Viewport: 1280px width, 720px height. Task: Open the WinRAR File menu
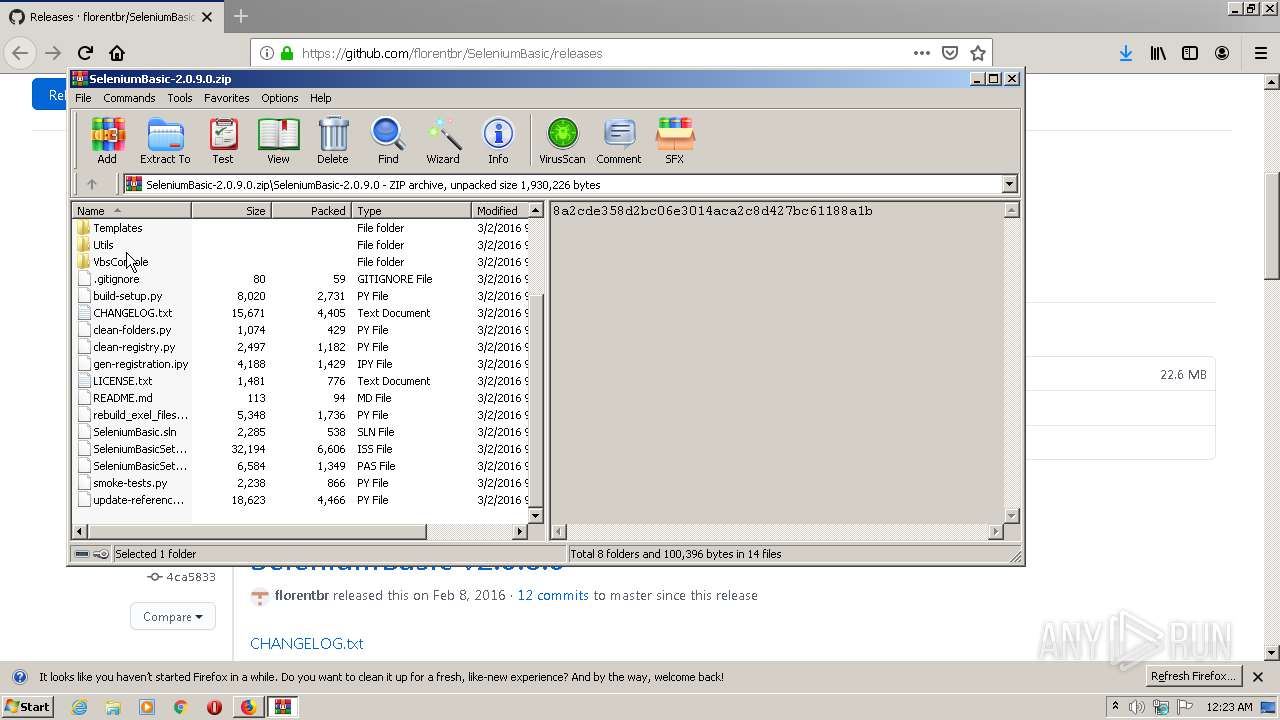coord(83,98)
